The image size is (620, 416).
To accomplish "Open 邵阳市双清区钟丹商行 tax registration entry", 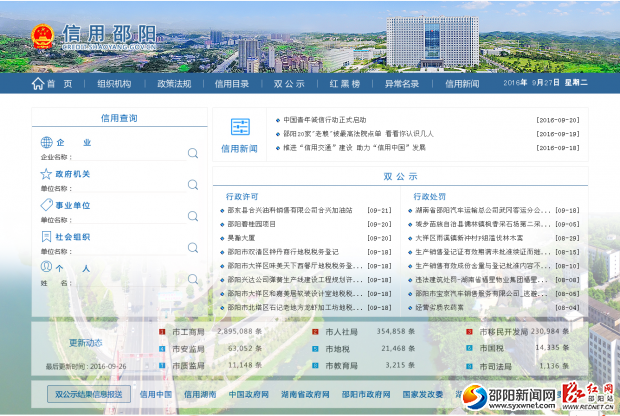I will coord(283,252).
